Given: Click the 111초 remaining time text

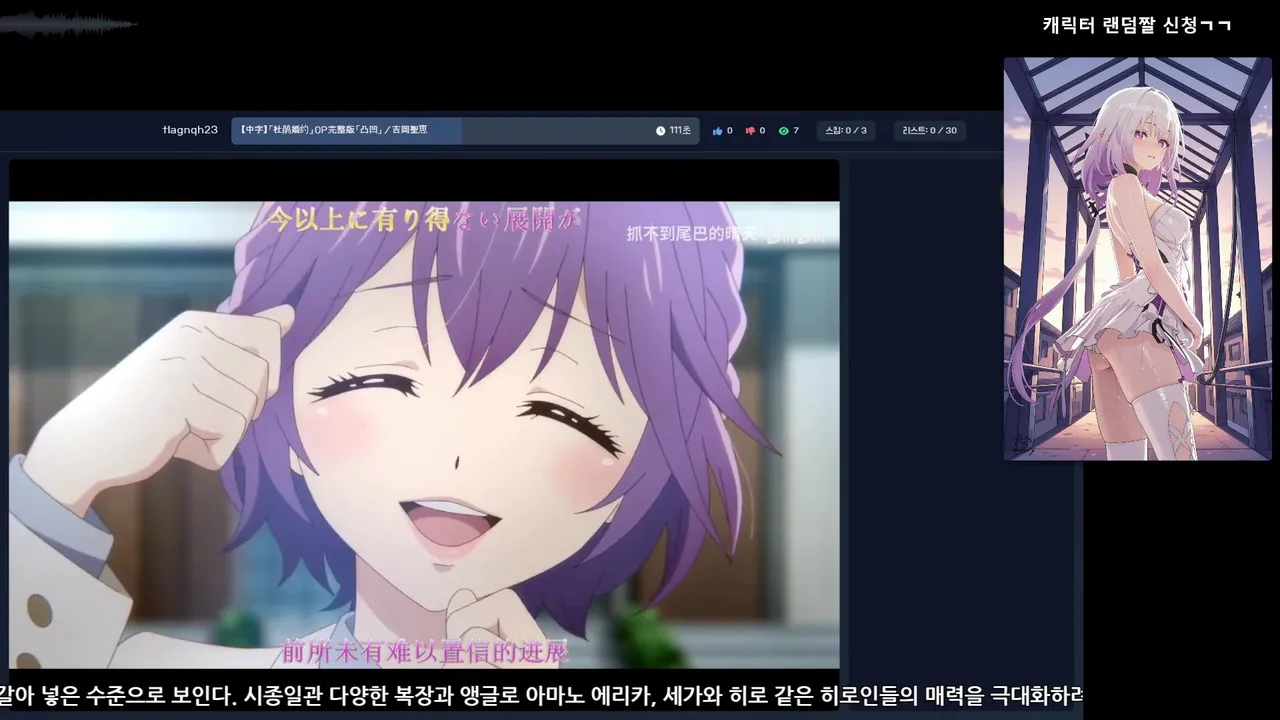Looking at the screenshot, I should 680,131.
